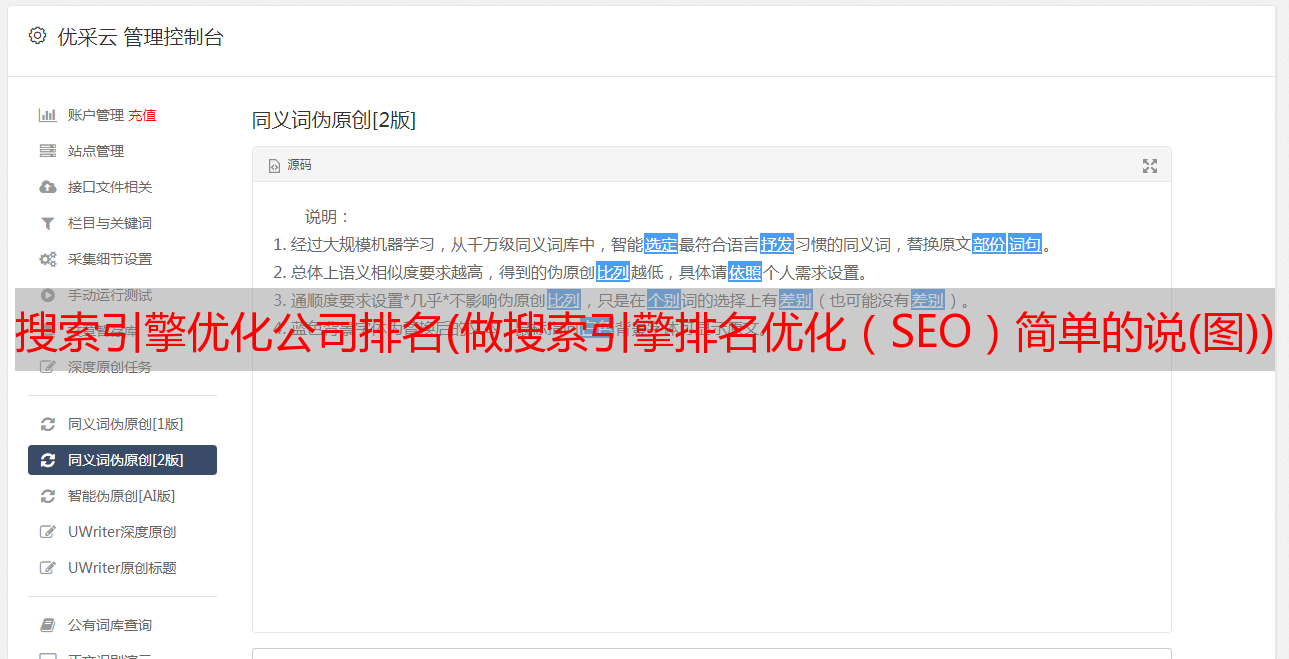Click the highlighted word 依照 in editor

point(745,272)
